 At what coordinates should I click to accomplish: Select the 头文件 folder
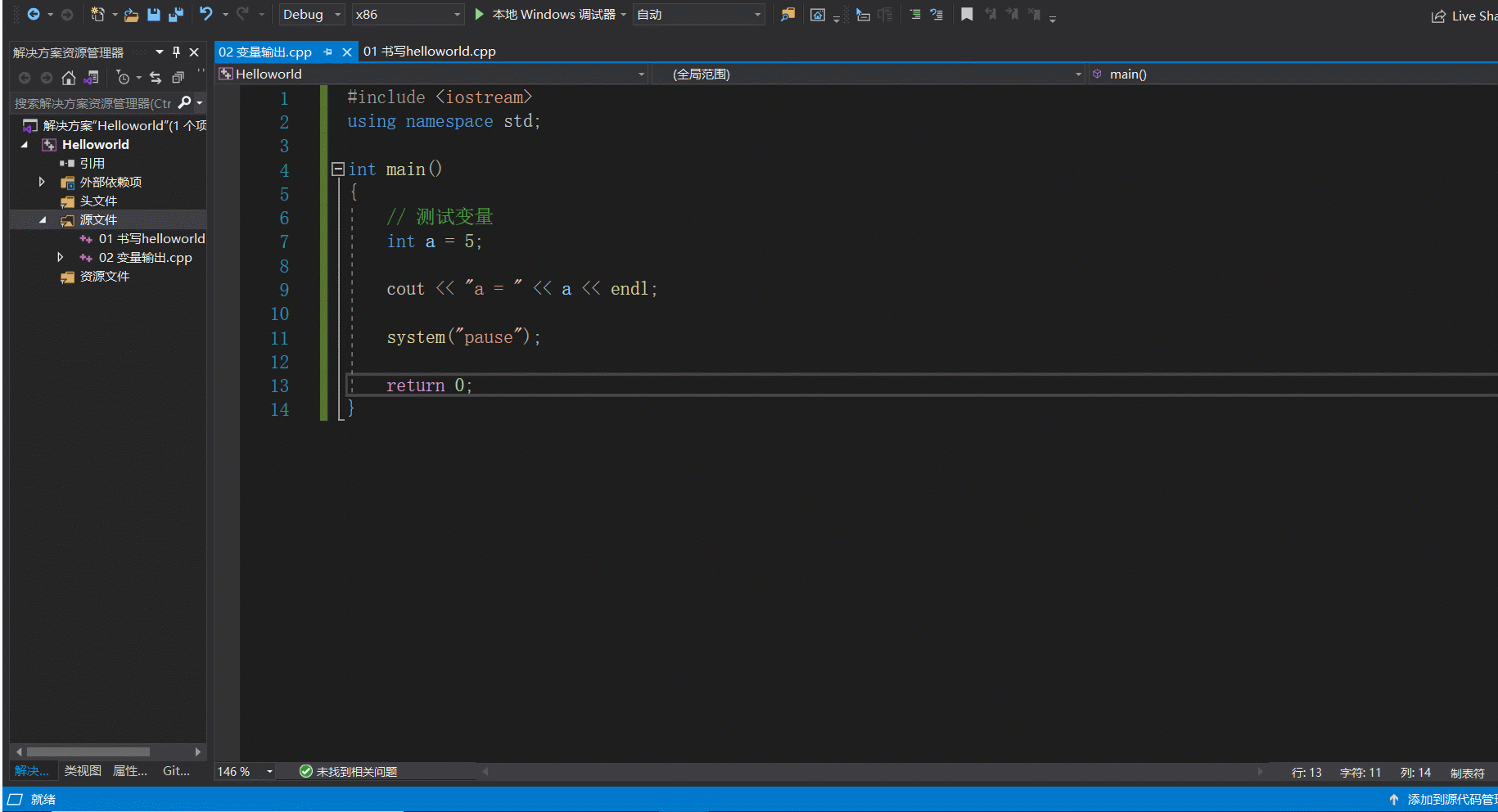tap(98, 201)
